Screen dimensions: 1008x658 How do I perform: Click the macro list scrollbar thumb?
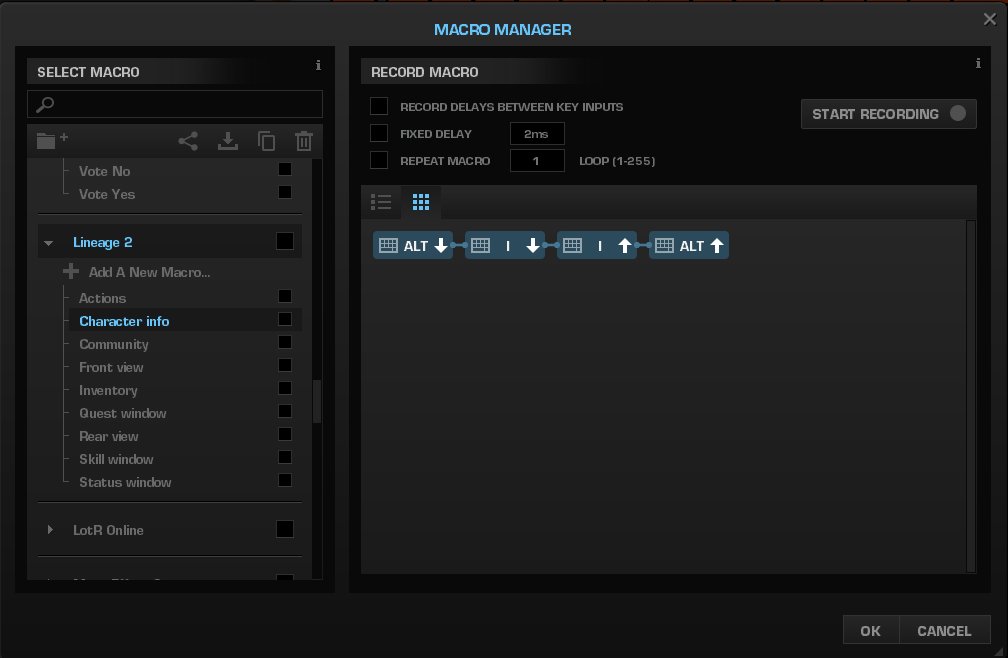click(x=317, y=402)
